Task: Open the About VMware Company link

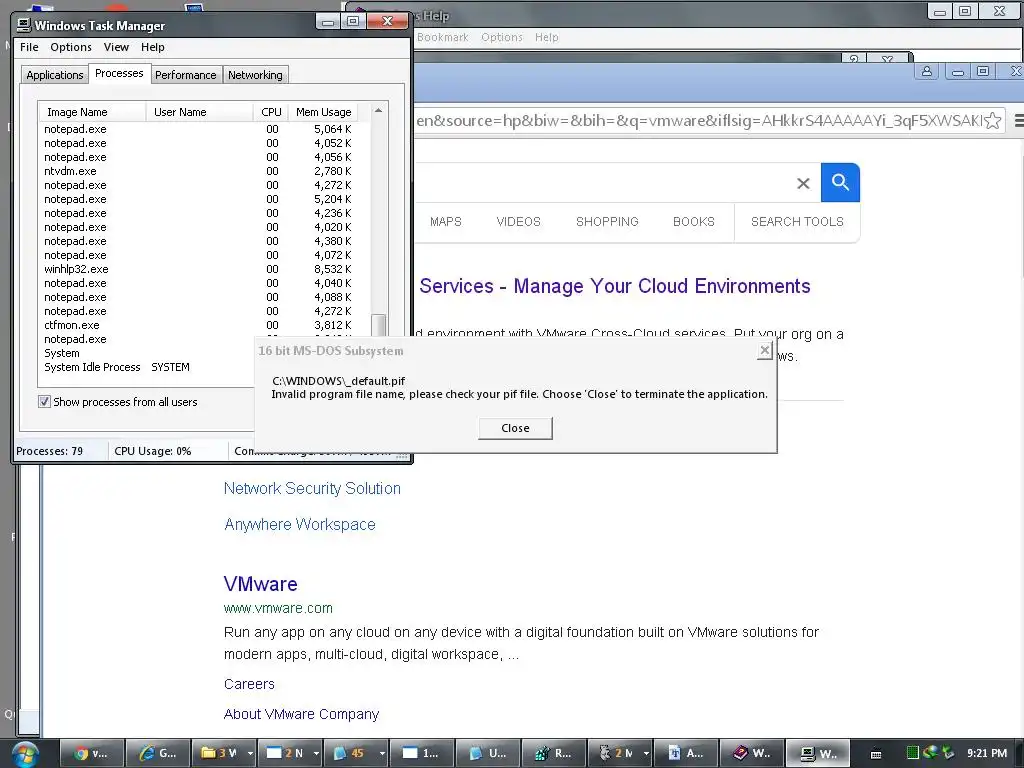Action: click(301, 714)
